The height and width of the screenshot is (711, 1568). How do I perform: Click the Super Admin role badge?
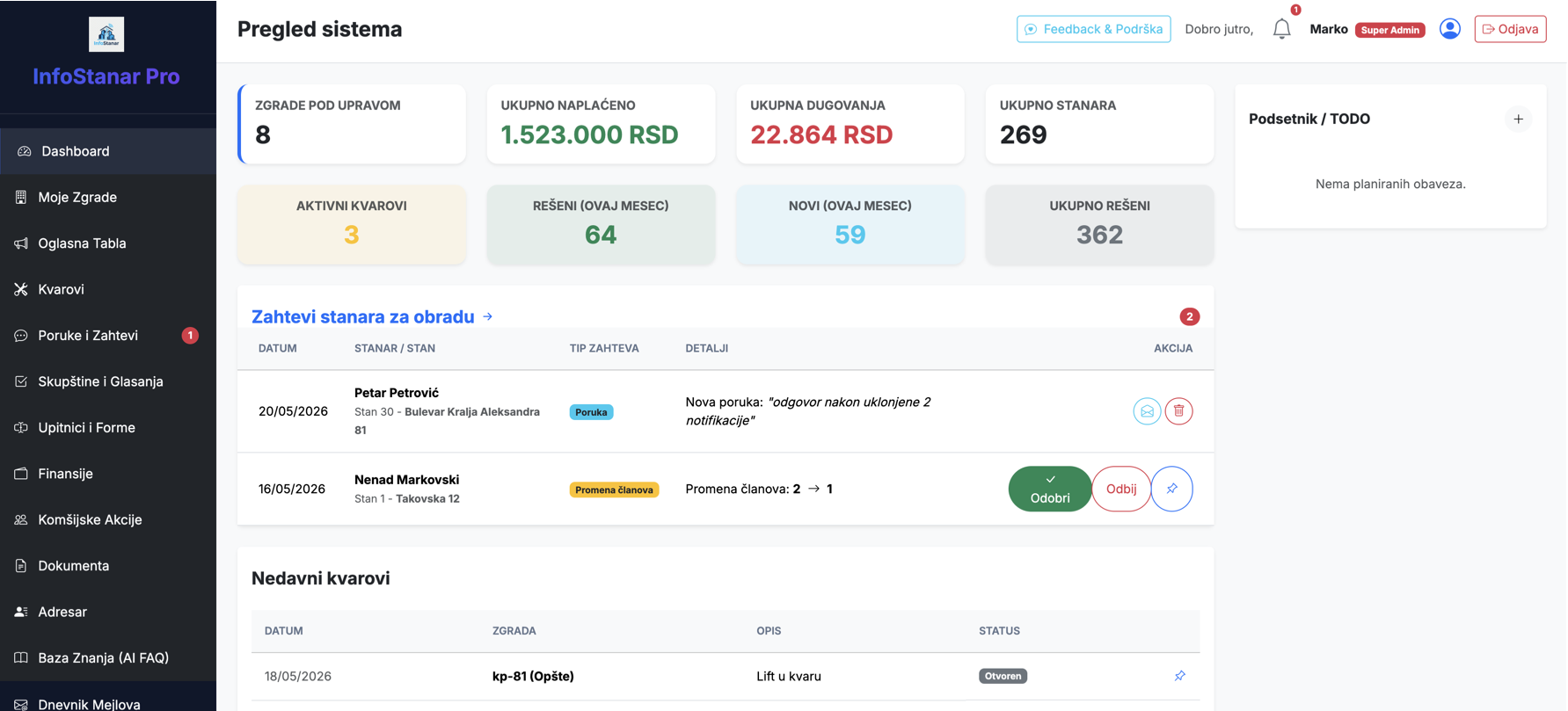pos(1389,30)
